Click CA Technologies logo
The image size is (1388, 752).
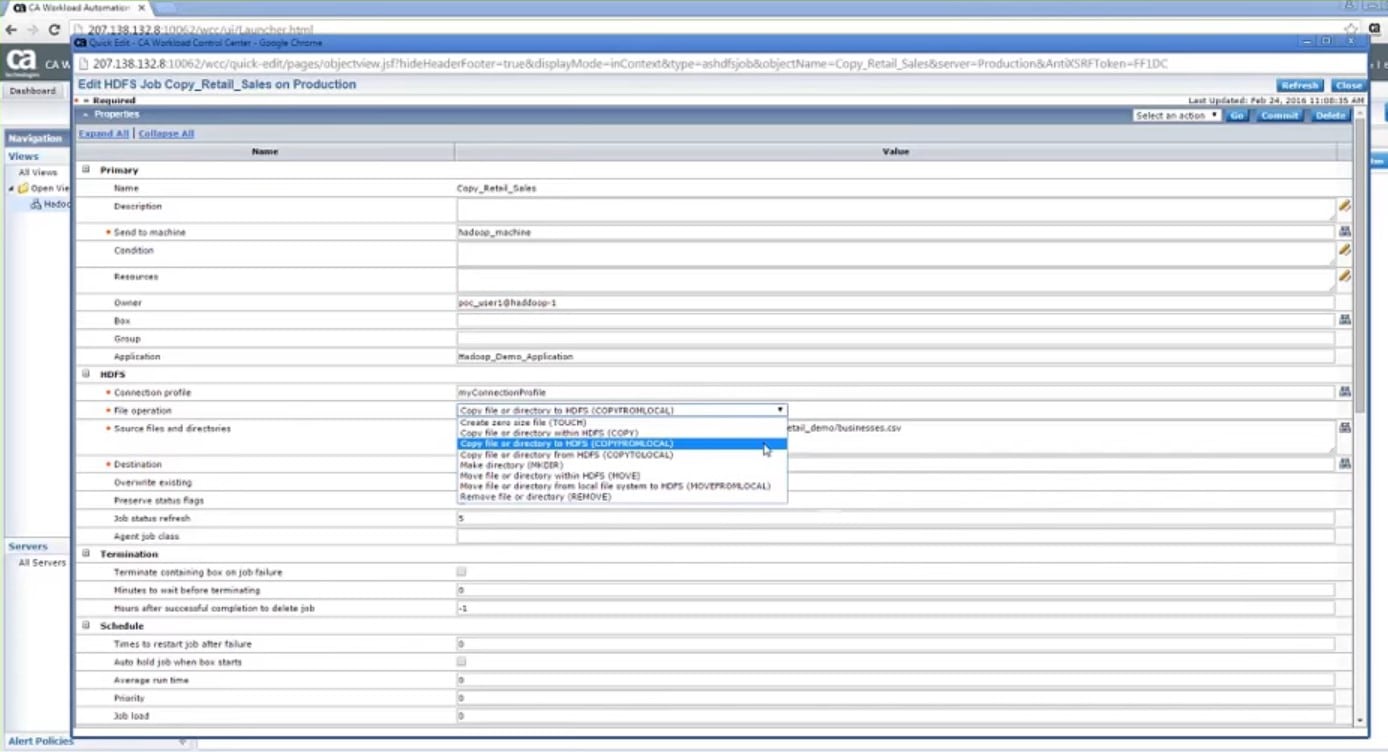[x=21, y=63]
